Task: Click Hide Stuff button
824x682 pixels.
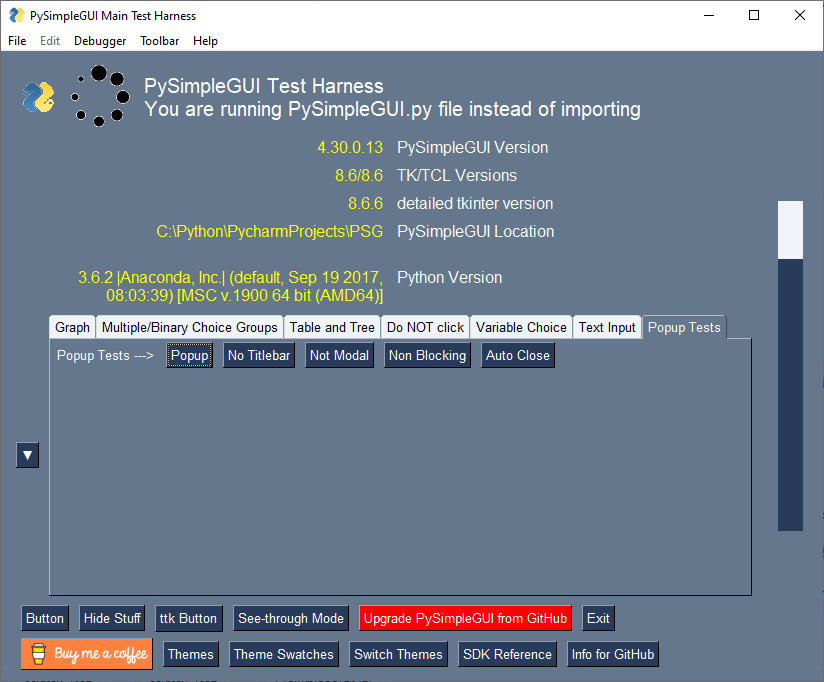Action: (x=112, y=618)
